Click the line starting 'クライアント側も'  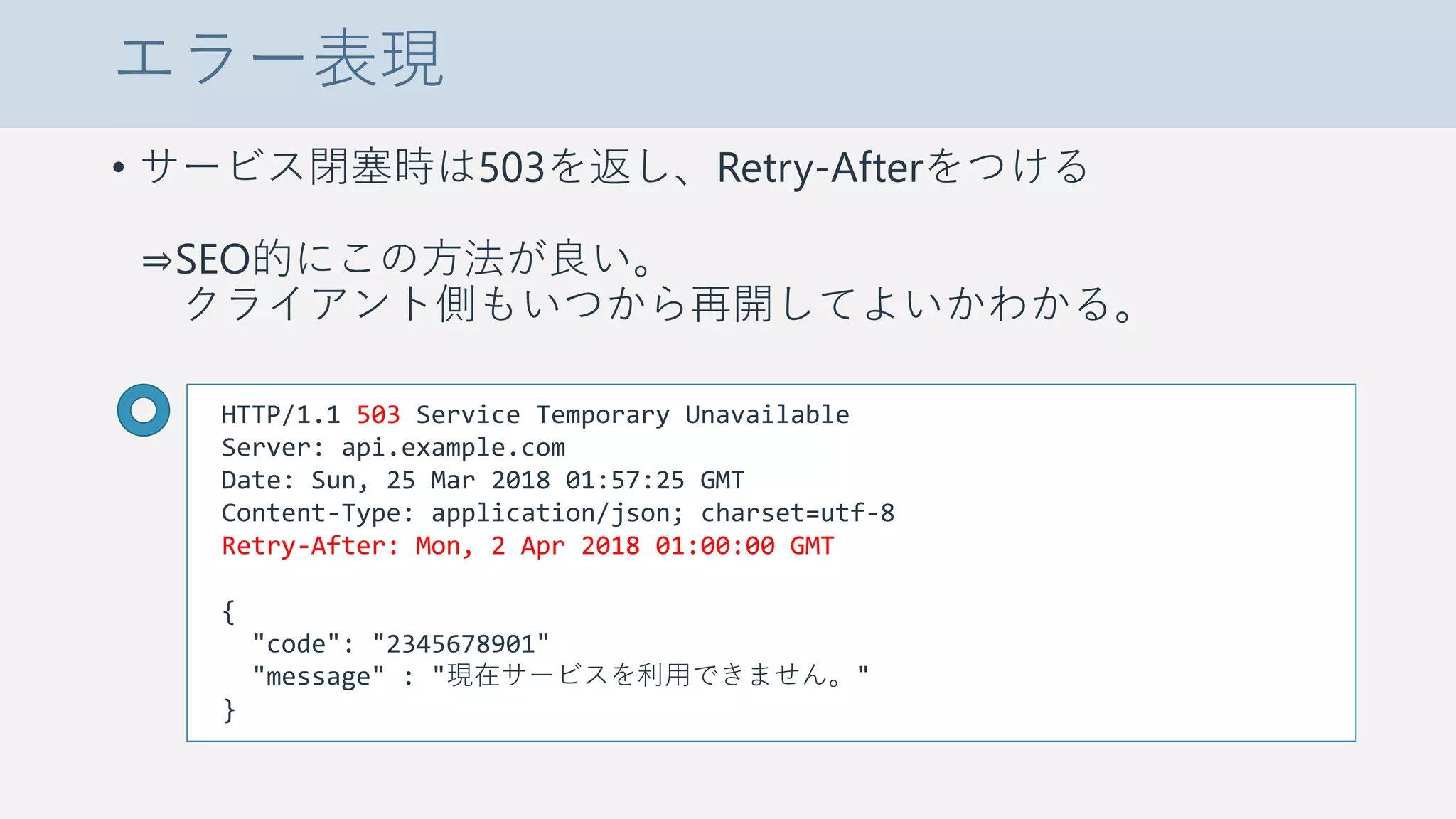[x=659, y=304]
